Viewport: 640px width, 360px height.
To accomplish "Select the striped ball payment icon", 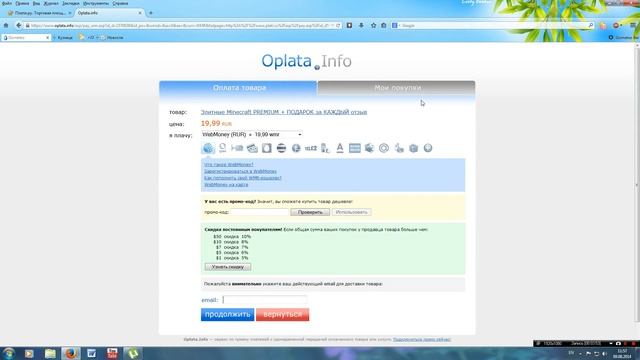I will click(281, 148).
